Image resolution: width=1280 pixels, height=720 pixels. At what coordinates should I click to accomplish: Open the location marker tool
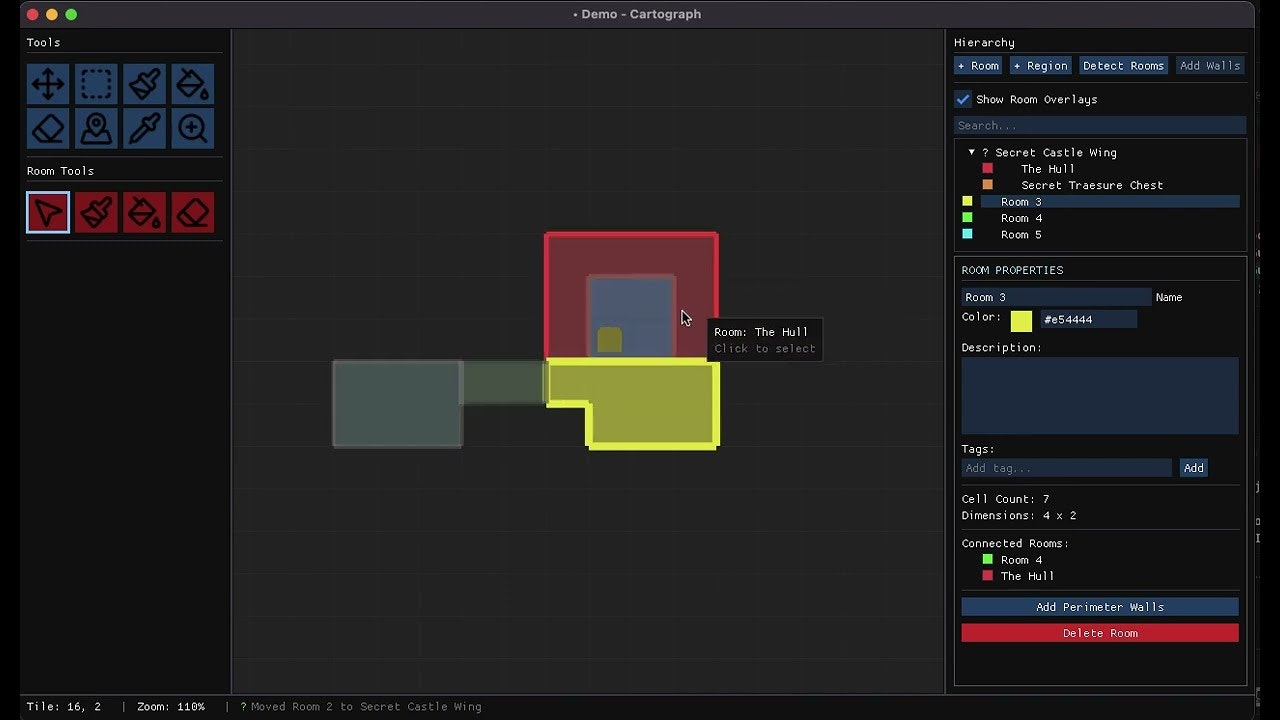click(96, 128)
